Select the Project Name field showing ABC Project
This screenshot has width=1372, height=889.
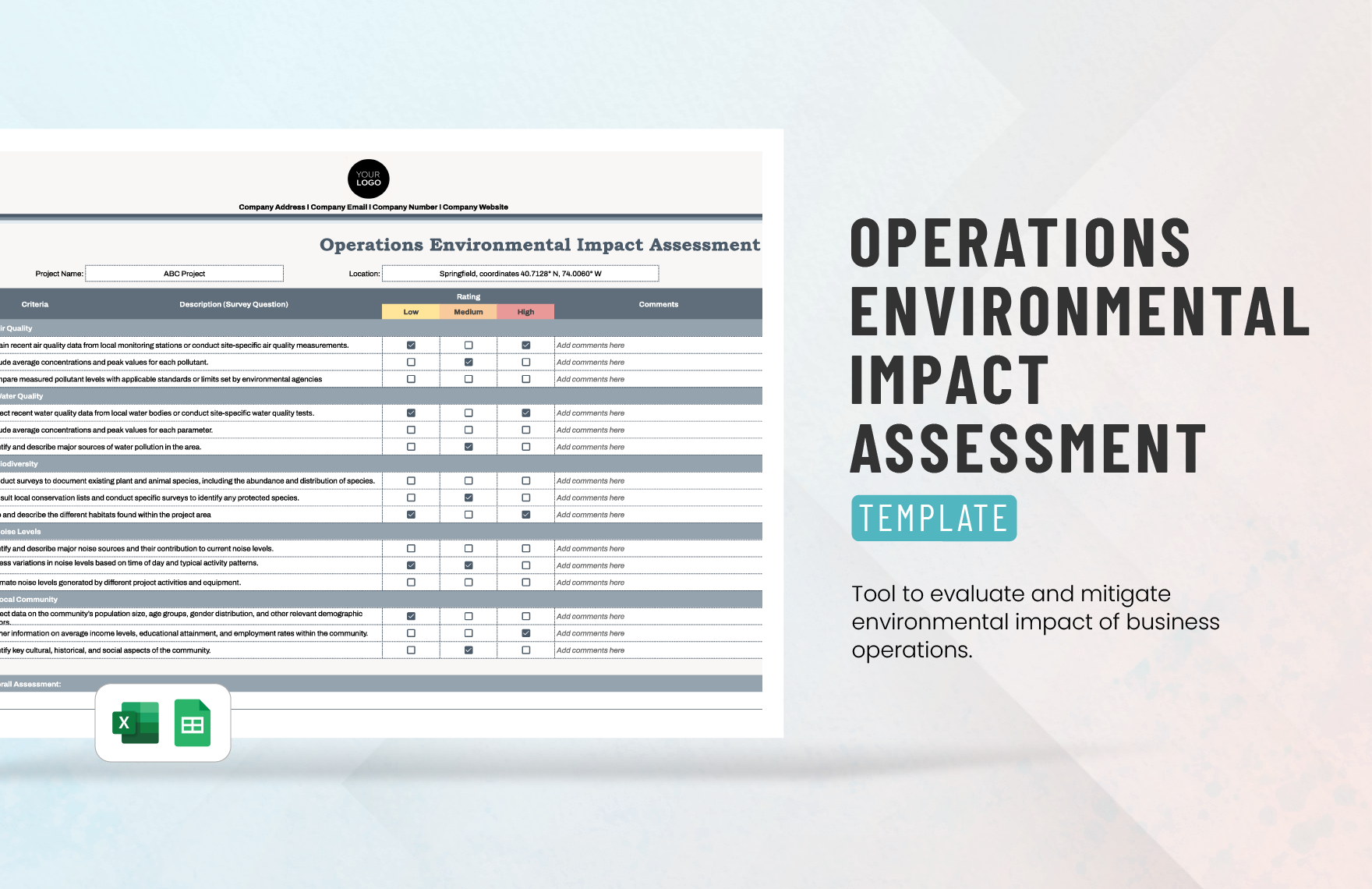click(184, 273)
